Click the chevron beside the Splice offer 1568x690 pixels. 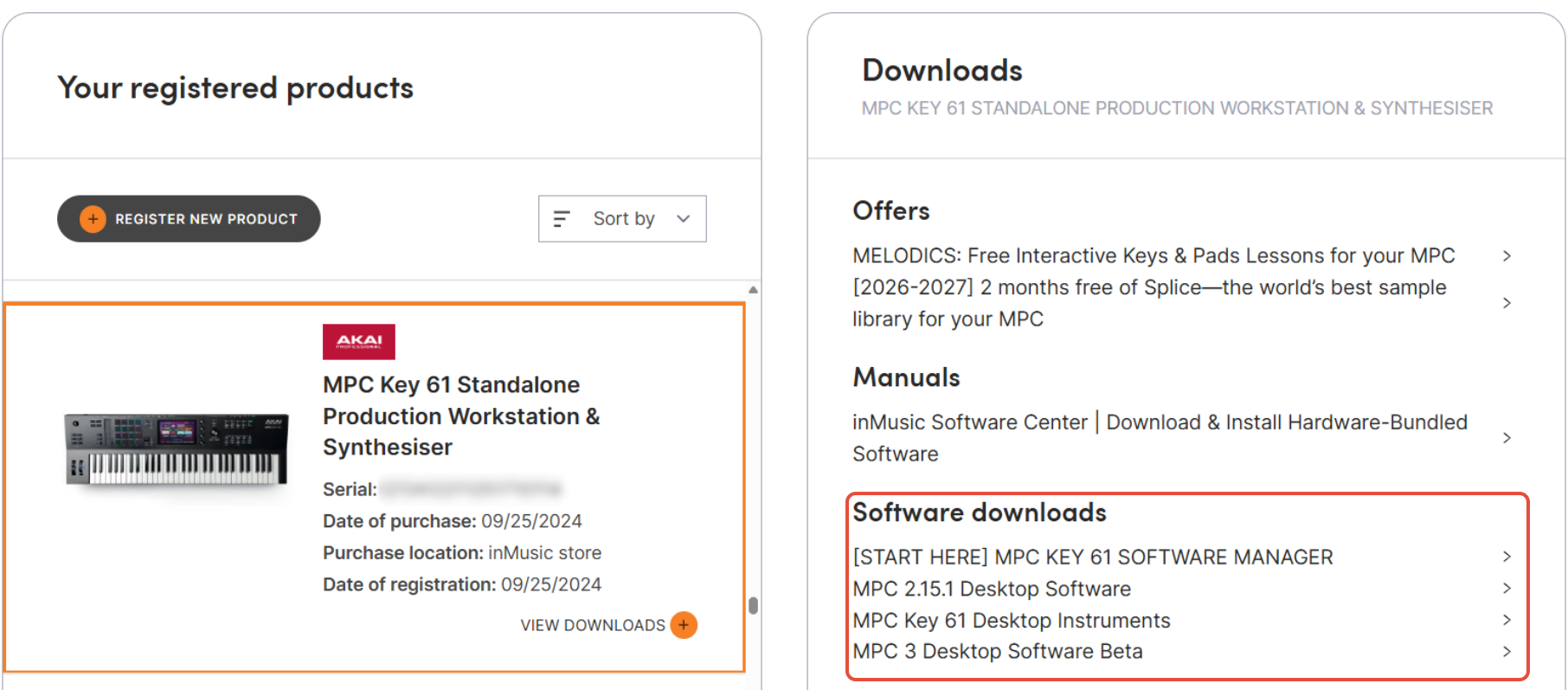click(x=1507, y=303)
